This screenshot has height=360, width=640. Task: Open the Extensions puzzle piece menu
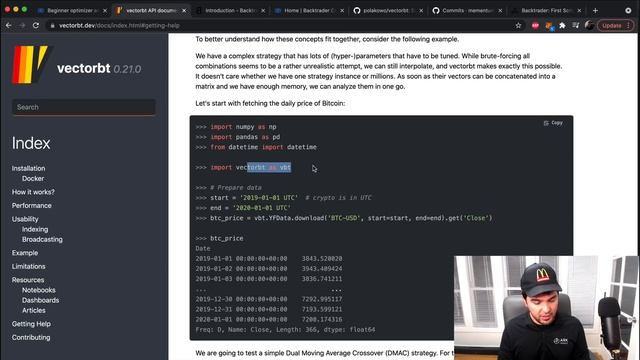[562, 25]
